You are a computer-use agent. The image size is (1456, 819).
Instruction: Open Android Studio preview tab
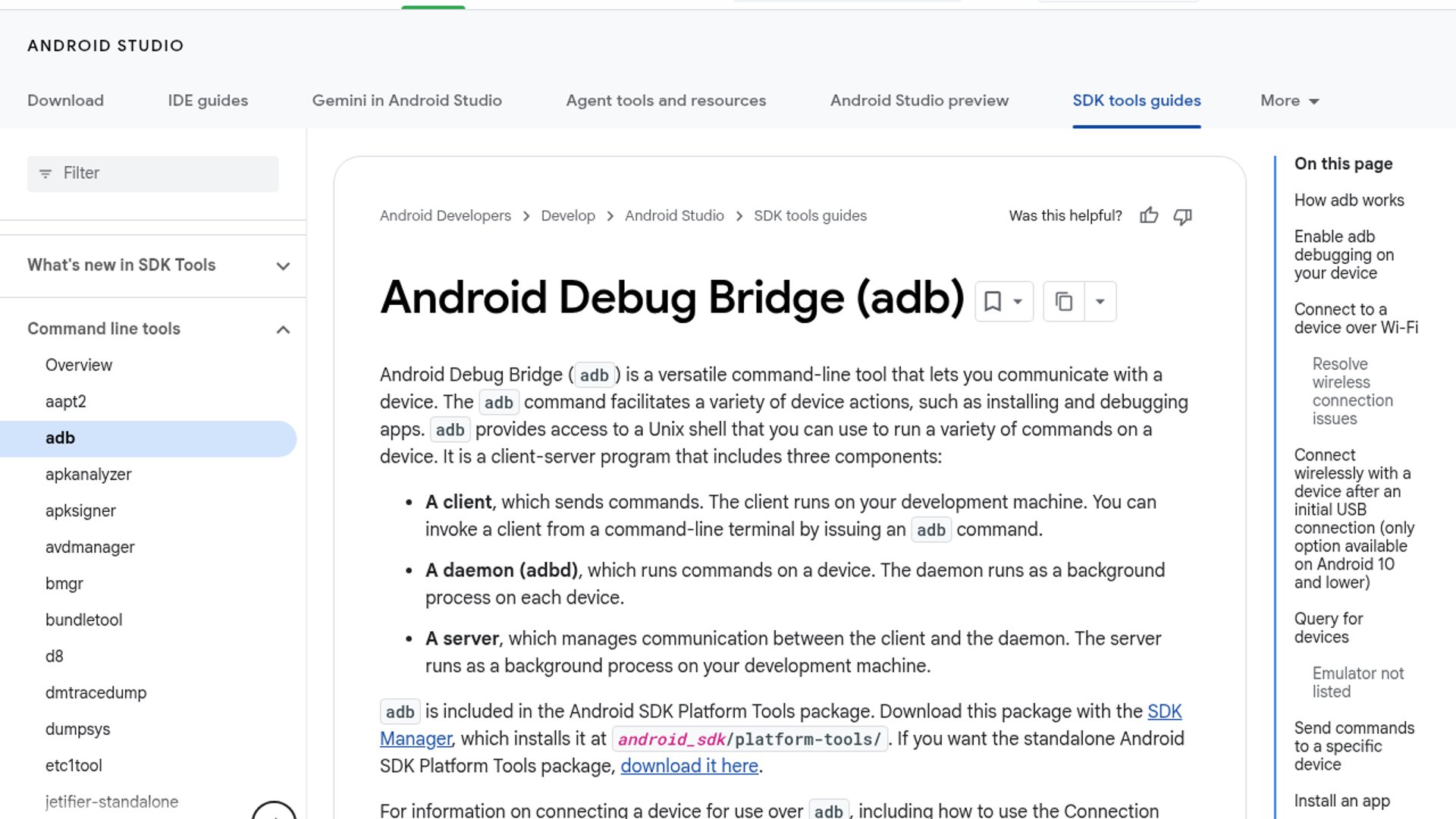click(x=919, y=101)
